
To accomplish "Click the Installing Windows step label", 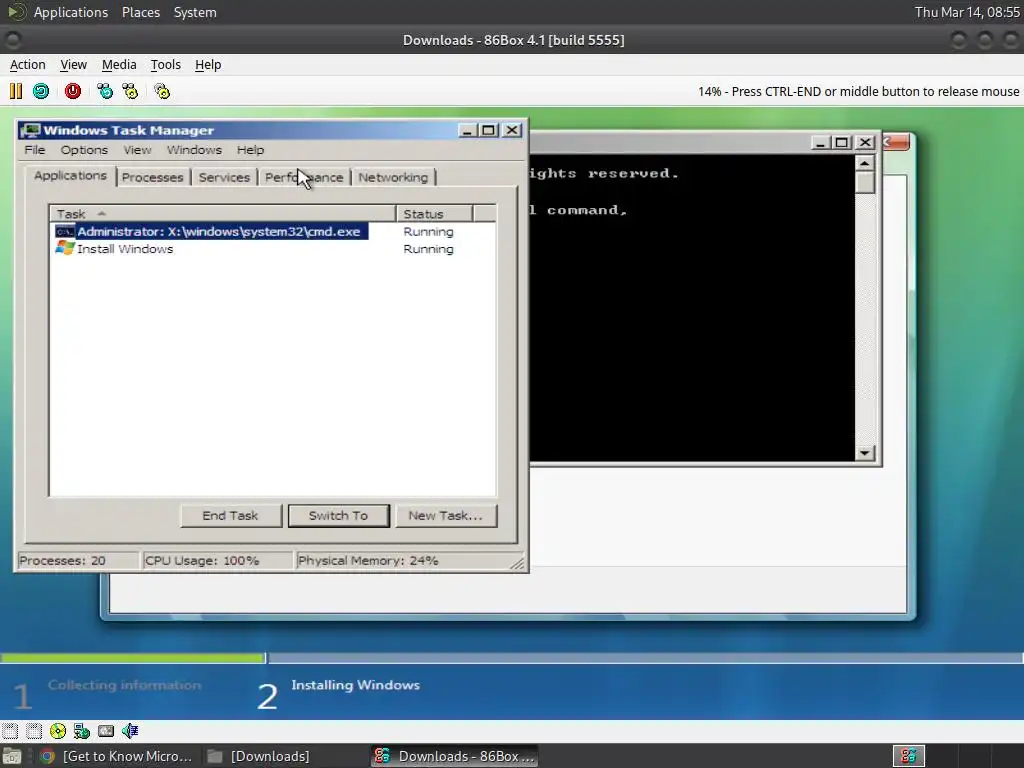I will (x=355, y=685).
